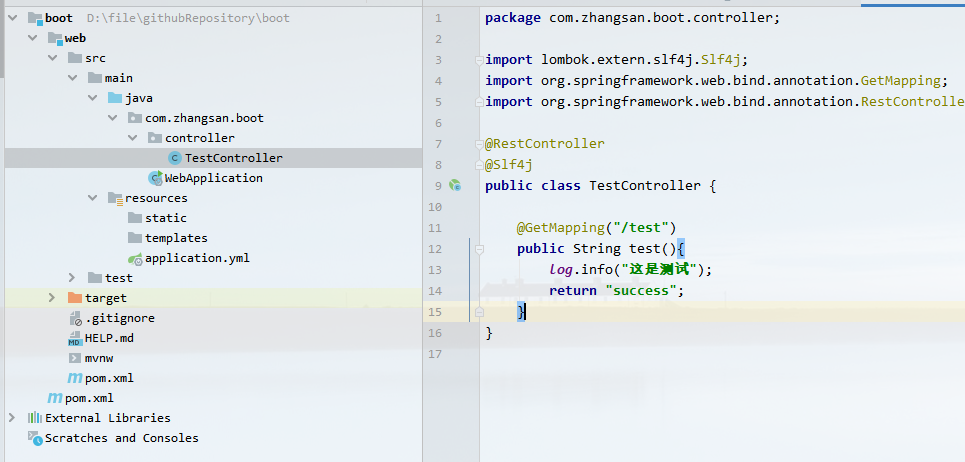Click the package declaration on line 1

pyautogui.click(x=633, y=18)
